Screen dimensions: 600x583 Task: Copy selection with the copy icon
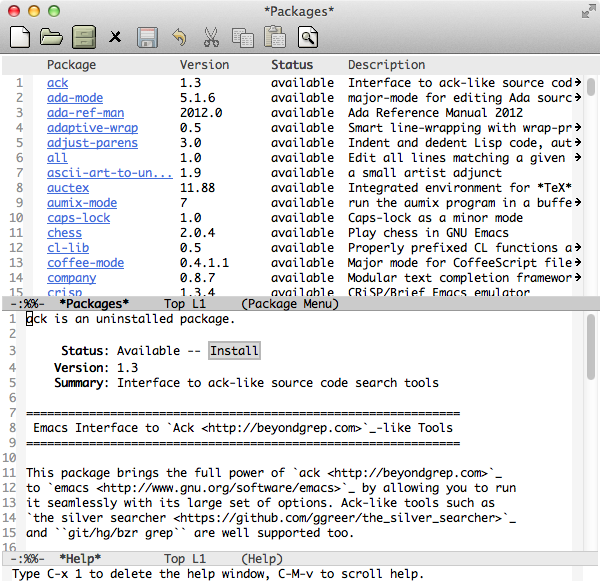[243, 37]
